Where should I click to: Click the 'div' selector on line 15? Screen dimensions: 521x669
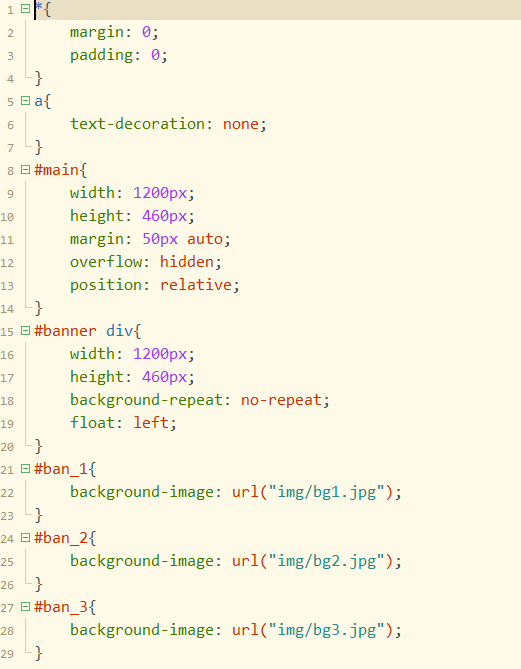119,331
